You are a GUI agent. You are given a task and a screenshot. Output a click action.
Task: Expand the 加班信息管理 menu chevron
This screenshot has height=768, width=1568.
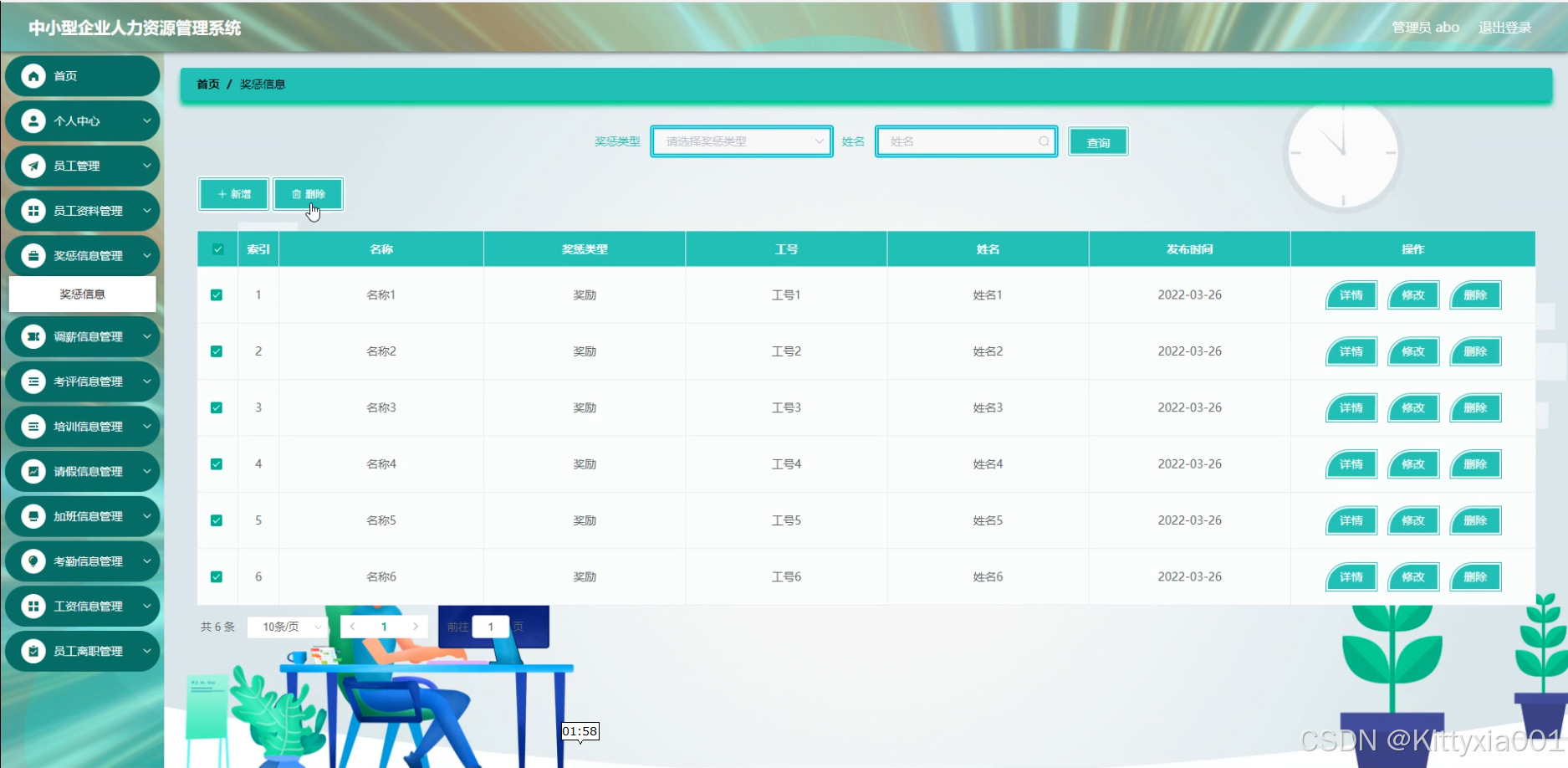(147, 516)
